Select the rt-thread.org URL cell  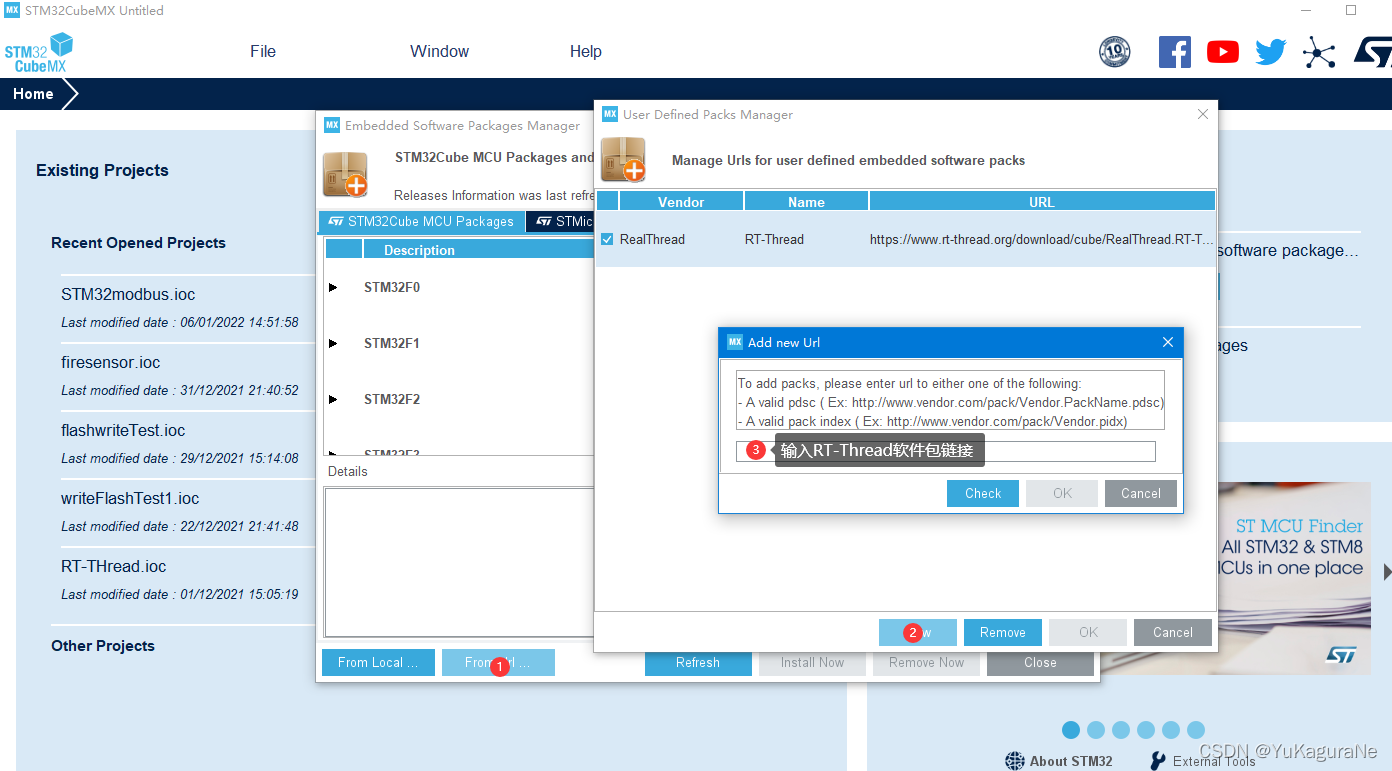1042,239
